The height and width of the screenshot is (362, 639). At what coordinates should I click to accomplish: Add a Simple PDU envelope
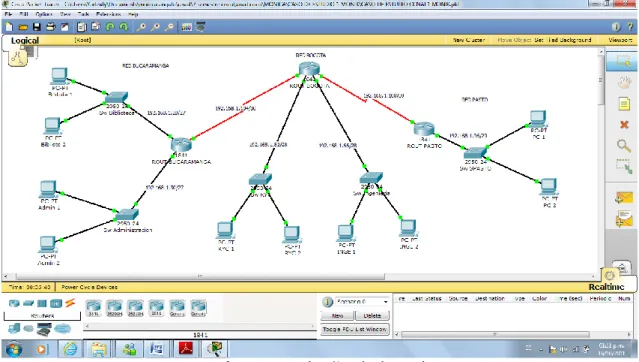pos(624,198)
